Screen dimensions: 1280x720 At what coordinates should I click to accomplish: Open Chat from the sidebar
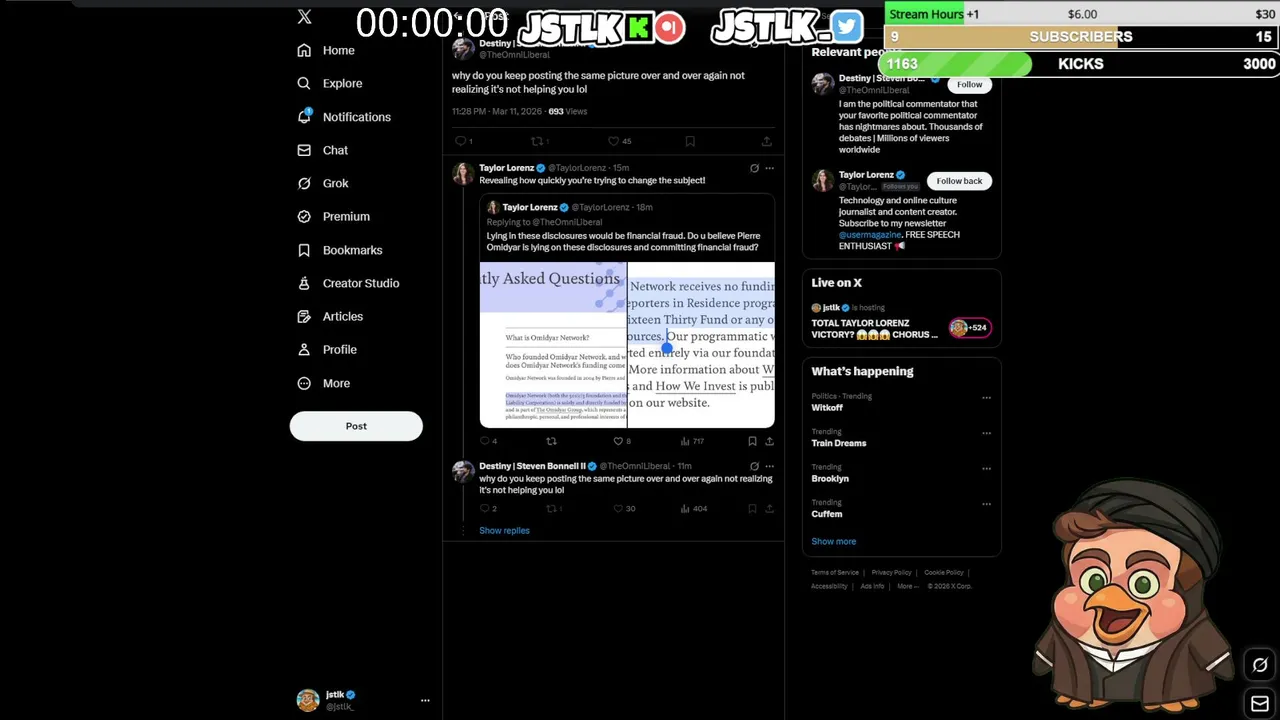[x=322, y=150]
